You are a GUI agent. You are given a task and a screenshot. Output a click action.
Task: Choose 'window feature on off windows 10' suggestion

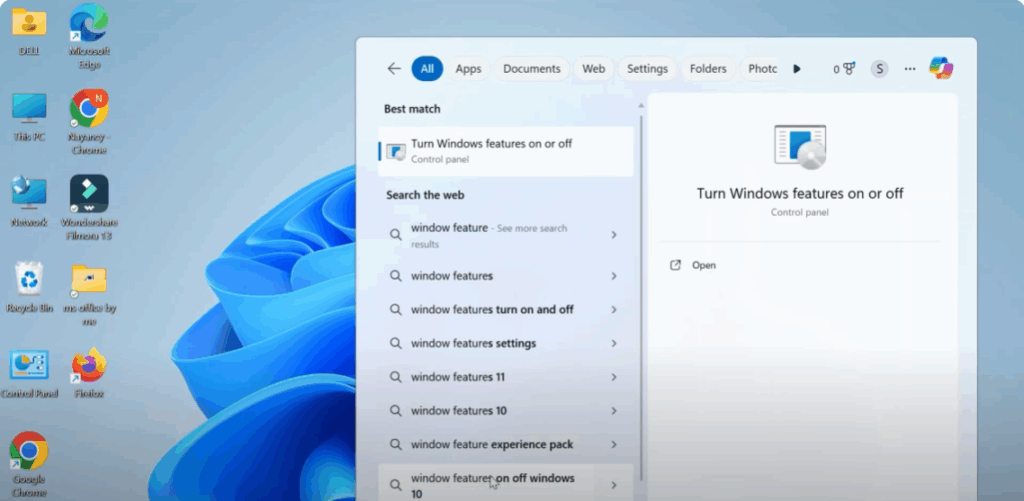505,483
